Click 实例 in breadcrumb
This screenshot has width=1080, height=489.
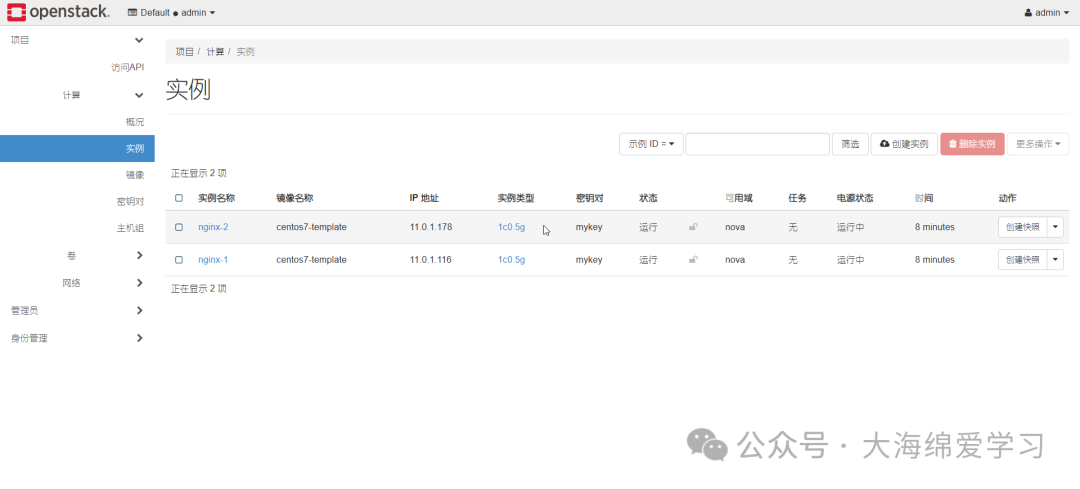click(246, 52)
